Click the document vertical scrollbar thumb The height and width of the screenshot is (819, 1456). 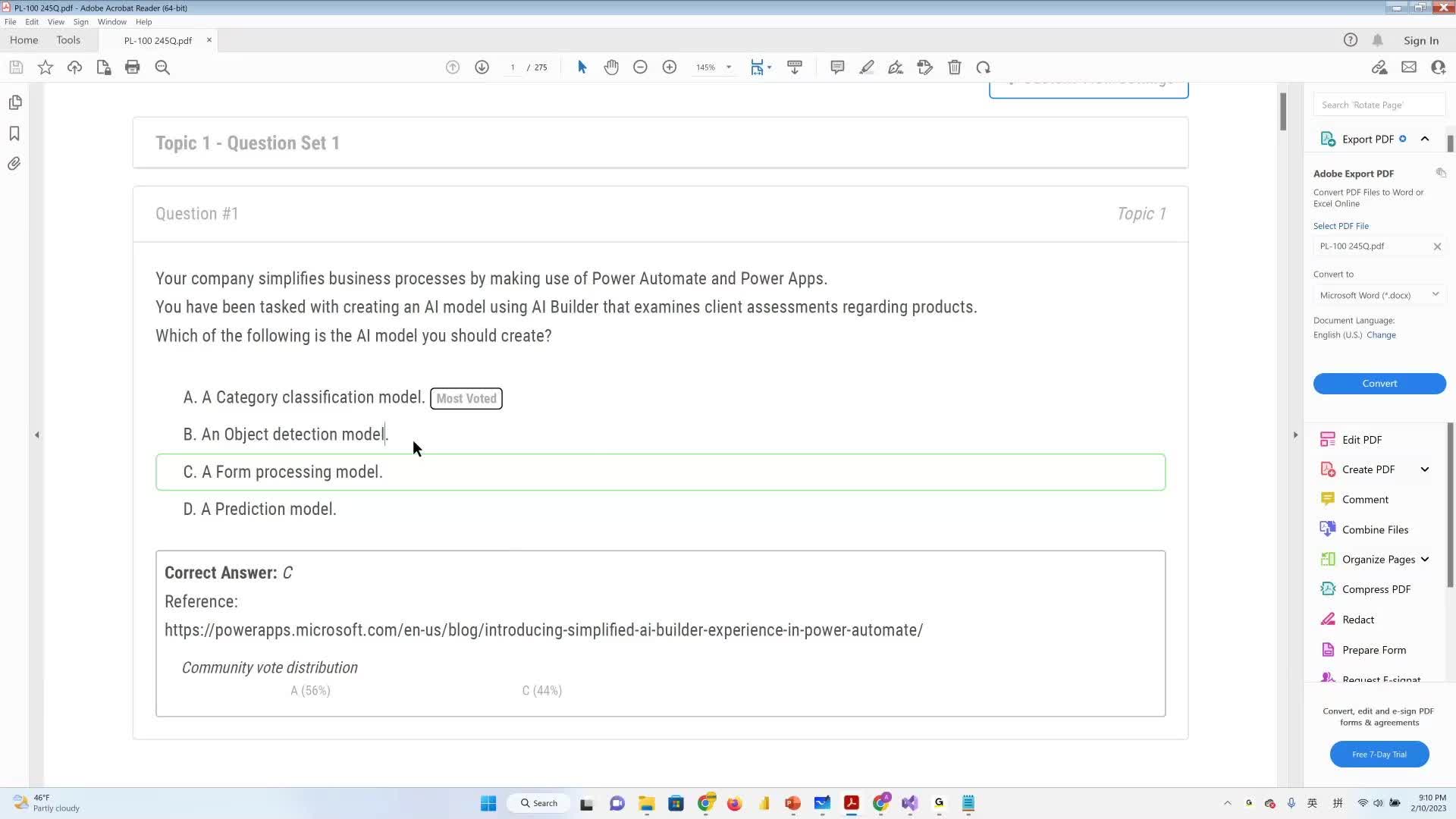[x=1283, y=111]
